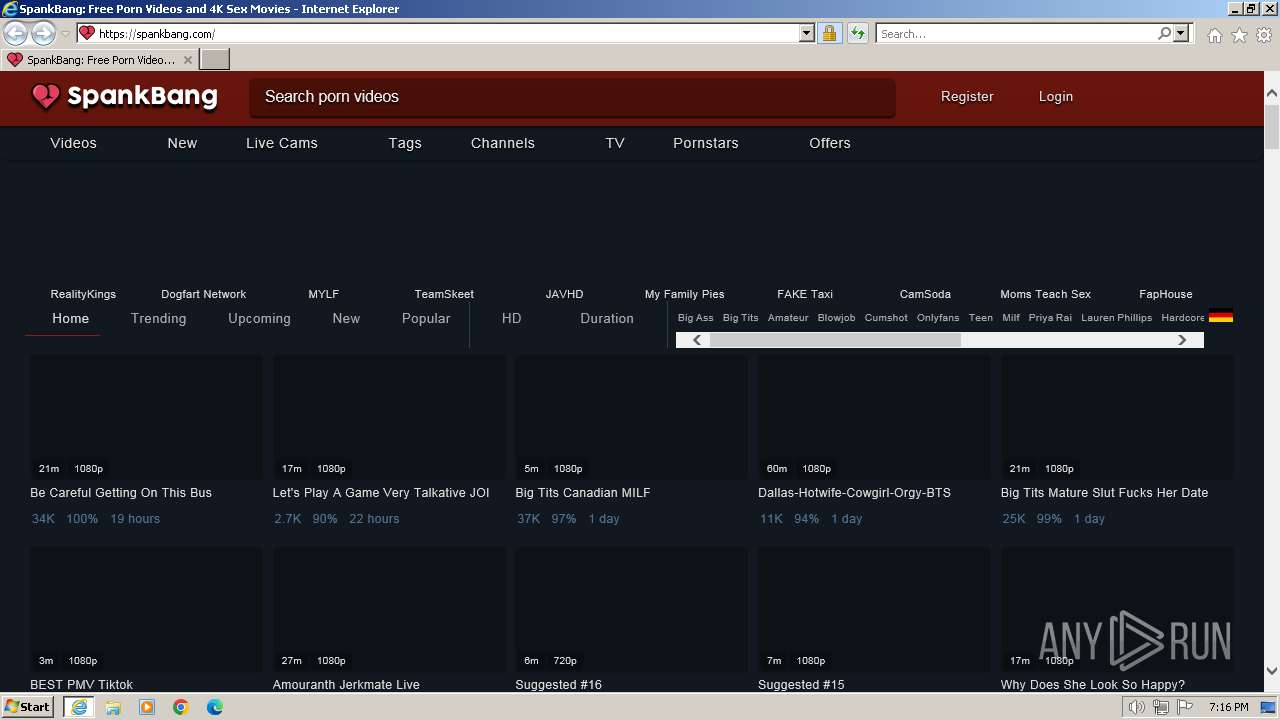Click title Suggested #16
This screenshot has height=720, width=1280.
(x=559, y=685)
